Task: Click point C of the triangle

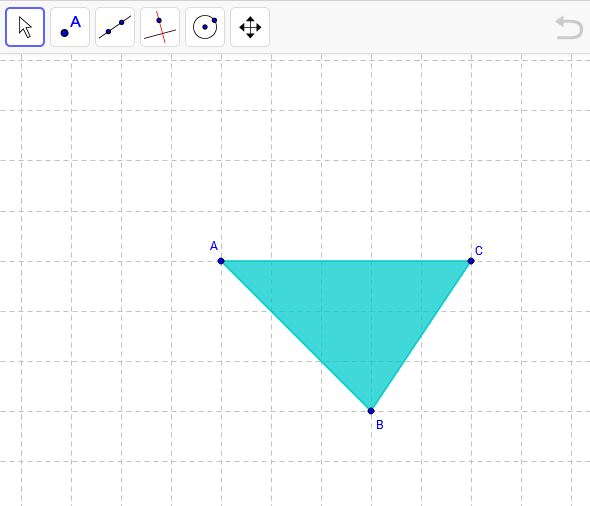Action: click(471, 261)
